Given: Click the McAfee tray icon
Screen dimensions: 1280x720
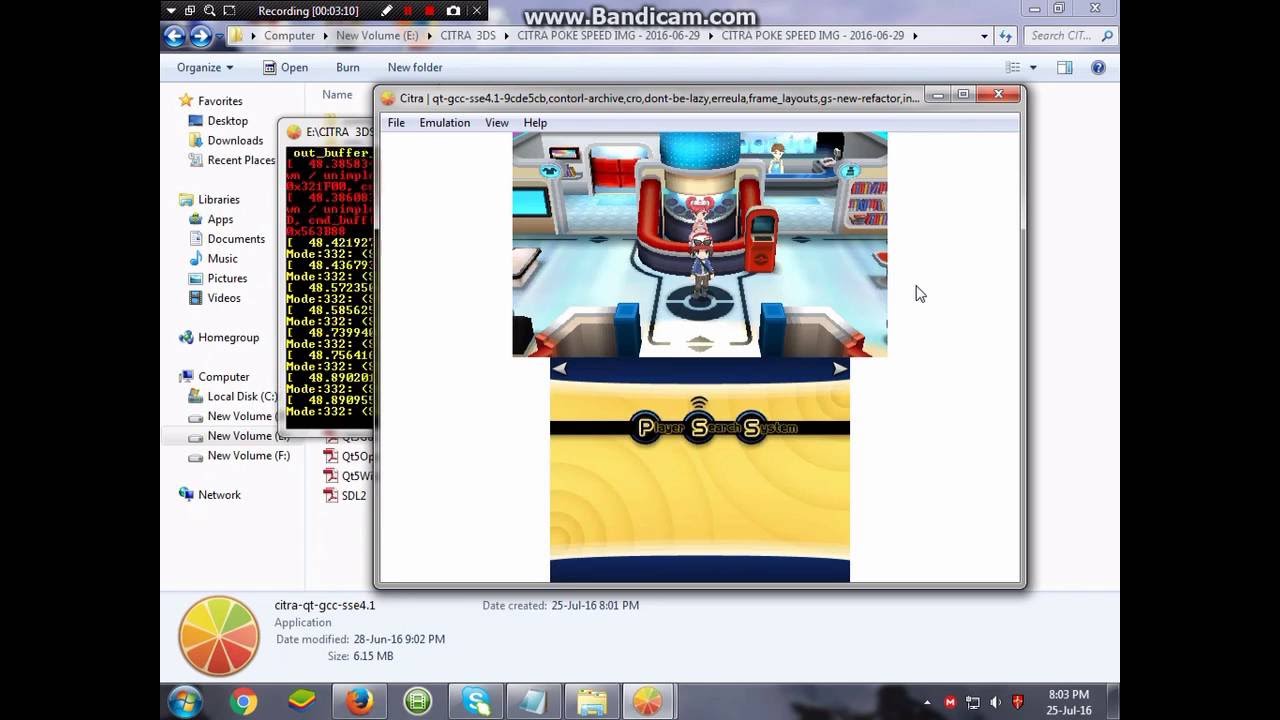Looking at the screenshot, I should coord(951,702).
